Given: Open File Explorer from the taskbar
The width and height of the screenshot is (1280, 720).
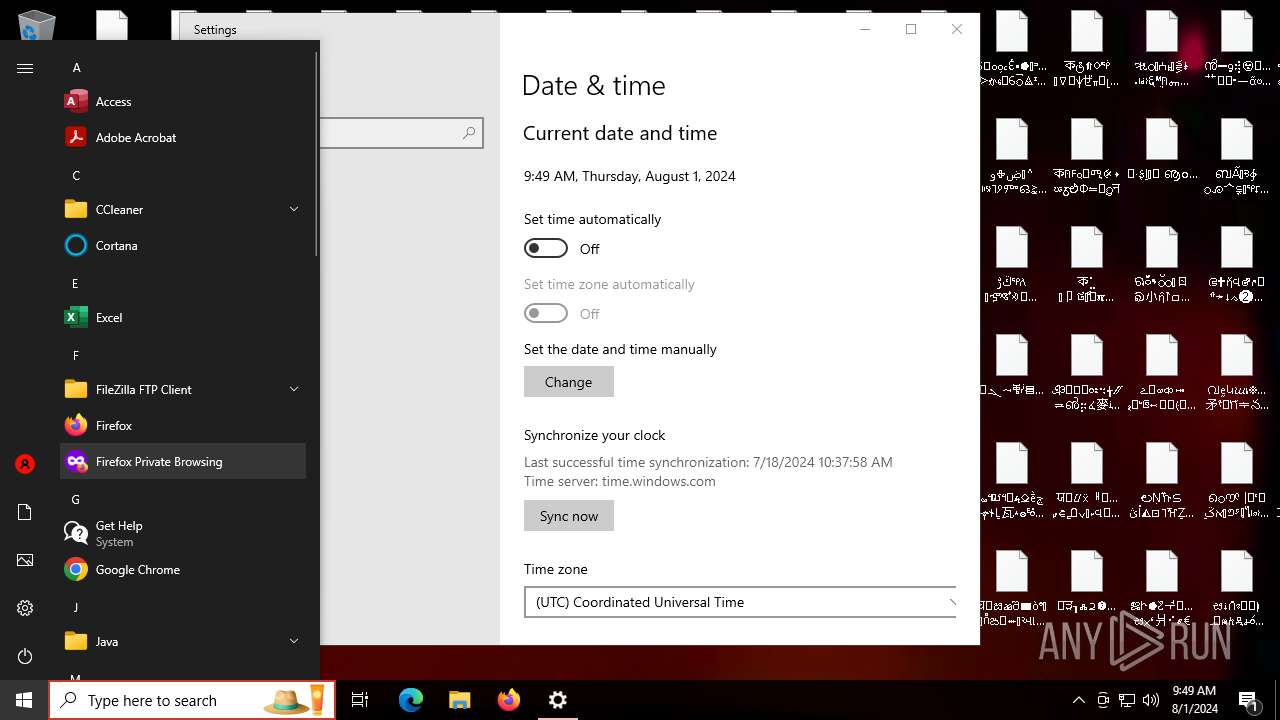Looking at the screenshot, I should [459, 700].
